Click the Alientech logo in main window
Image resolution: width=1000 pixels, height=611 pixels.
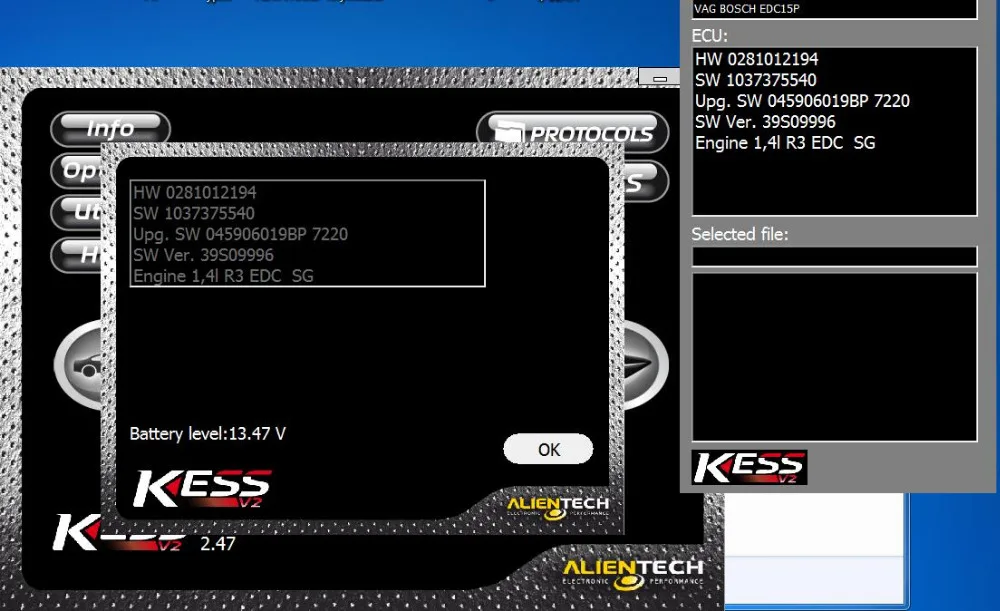tap(633, 573)
